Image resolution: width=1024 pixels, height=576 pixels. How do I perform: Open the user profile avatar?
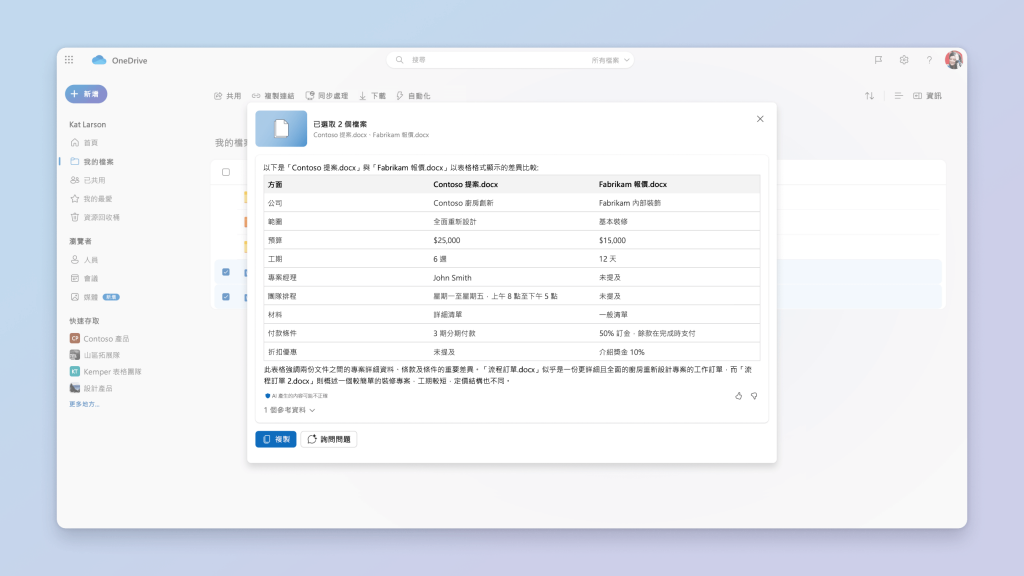click(x=953, y=59)
